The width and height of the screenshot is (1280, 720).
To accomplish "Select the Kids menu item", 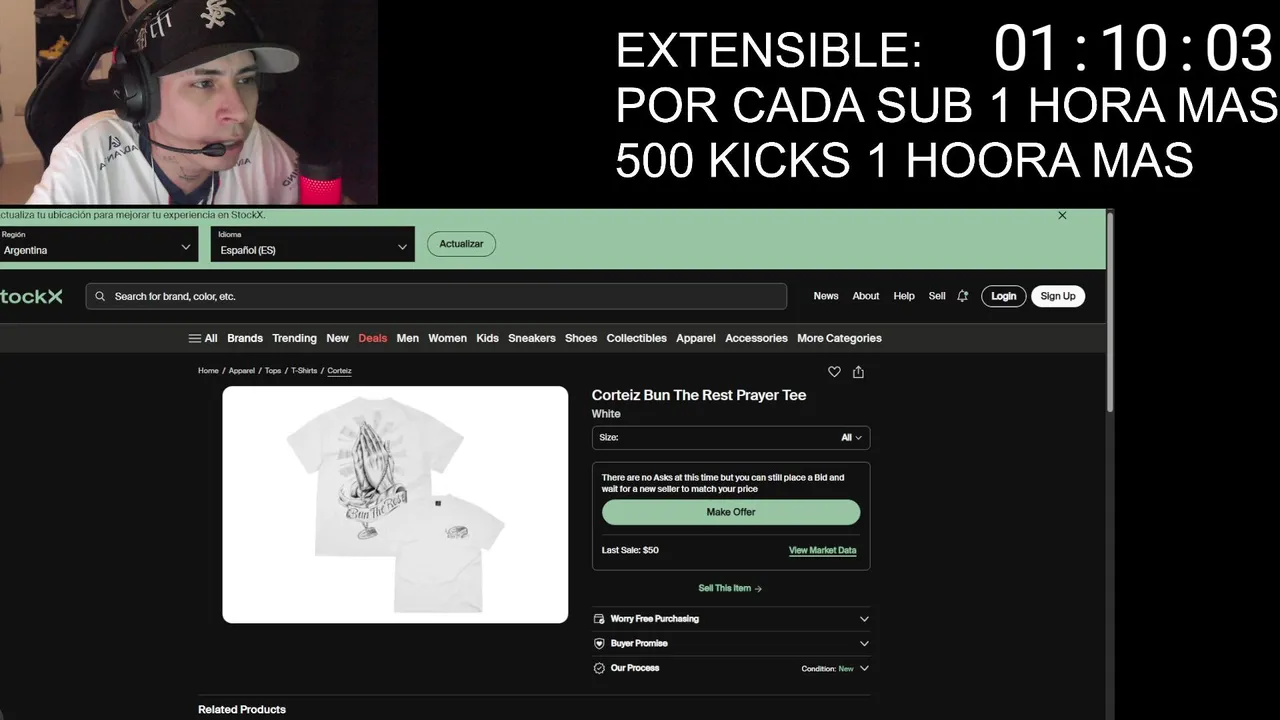I will [487, 338].
